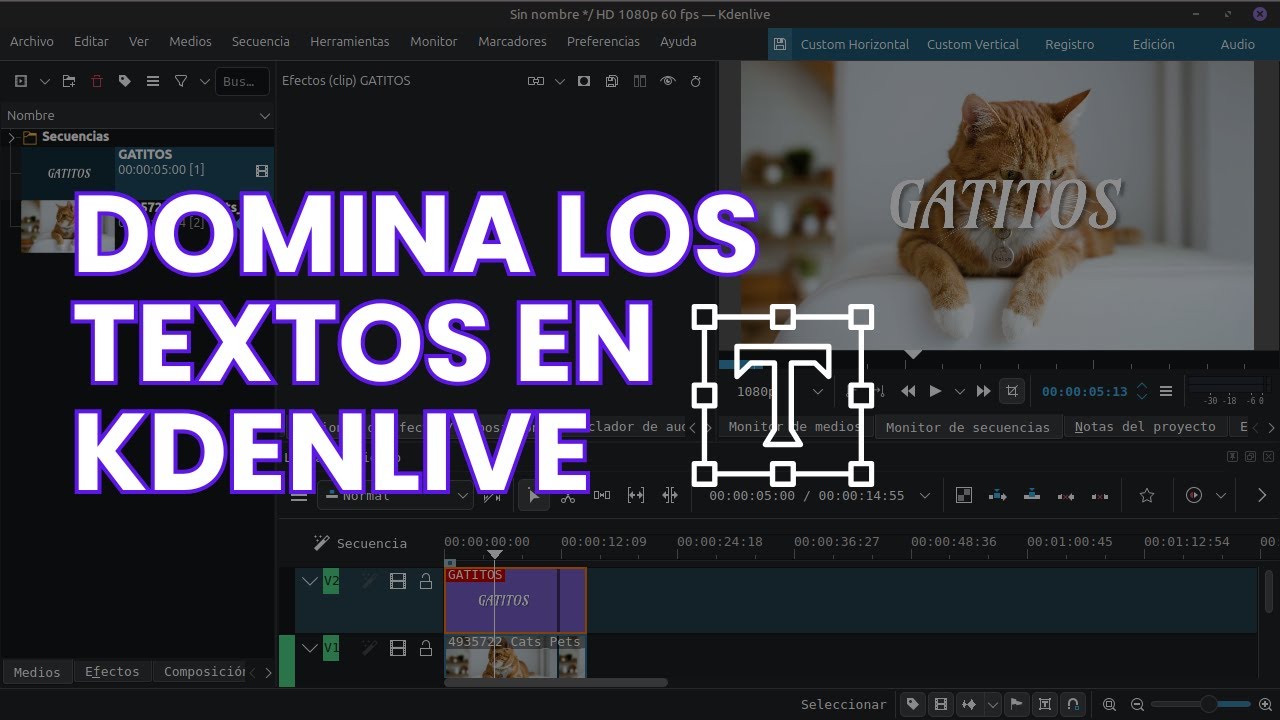Click the rewind button in monitor
The image size is (1280, 720).
click(x=908, y=391)
